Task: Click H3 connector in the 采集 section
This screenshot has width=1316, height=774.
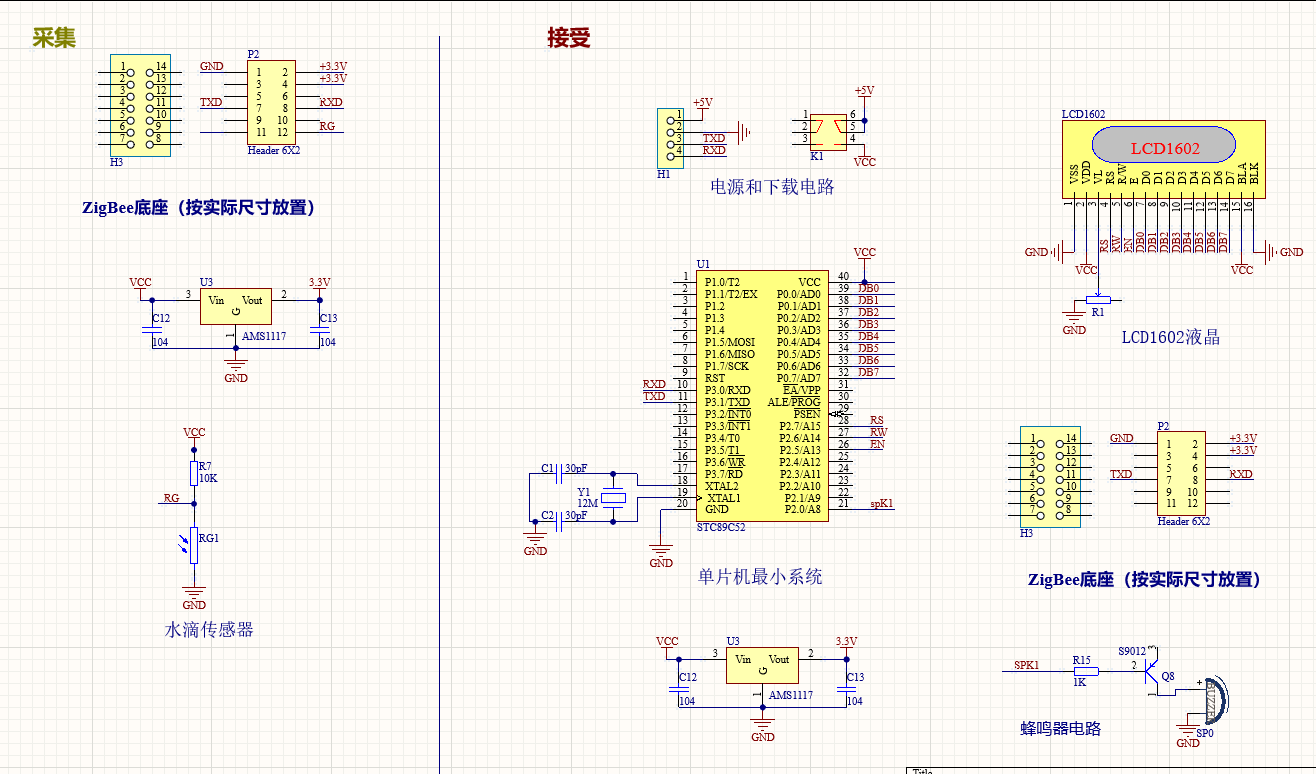Action: (140, 105)
